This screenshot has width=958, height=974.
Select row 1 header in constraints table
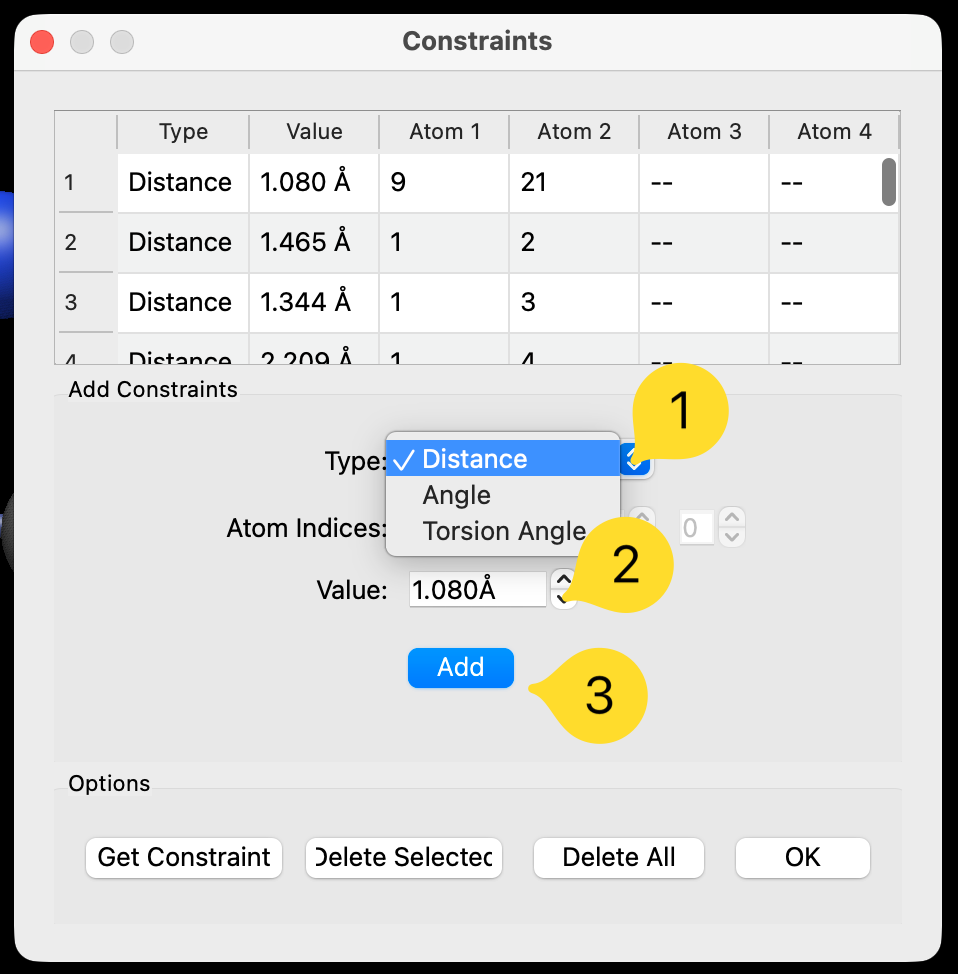click(x=86, y=183)
